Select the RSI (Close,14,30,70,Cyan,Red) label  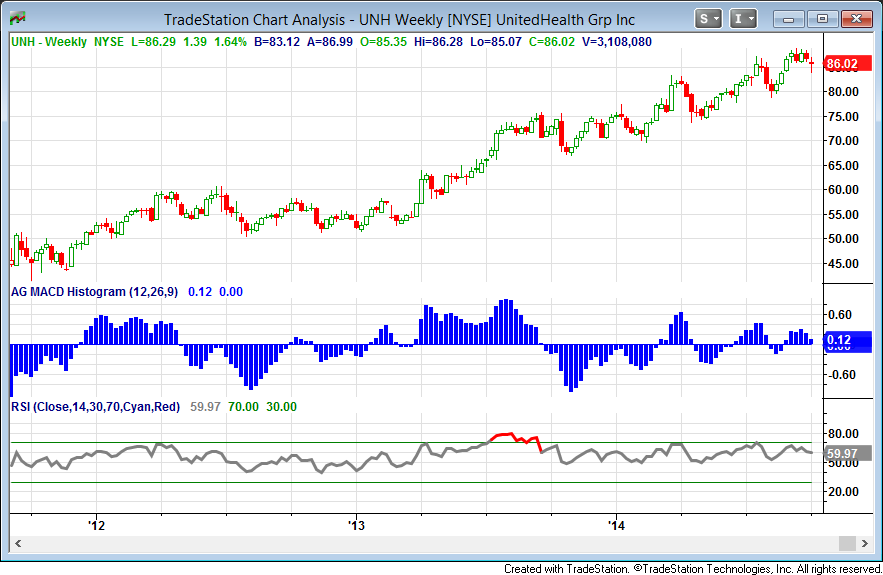pos(96,407)
